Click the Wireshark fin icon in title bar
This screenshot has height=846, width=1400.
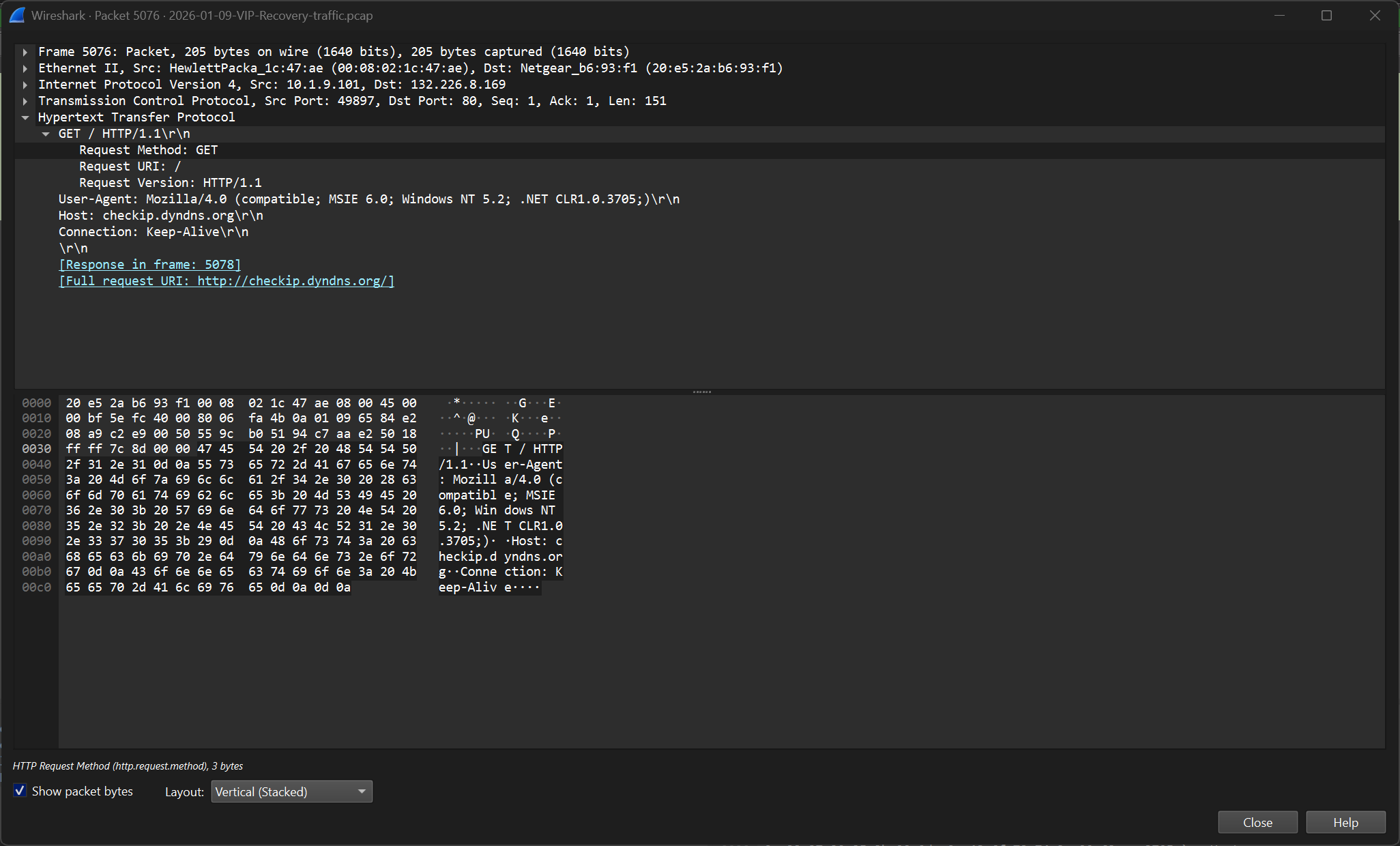(17, 15)
